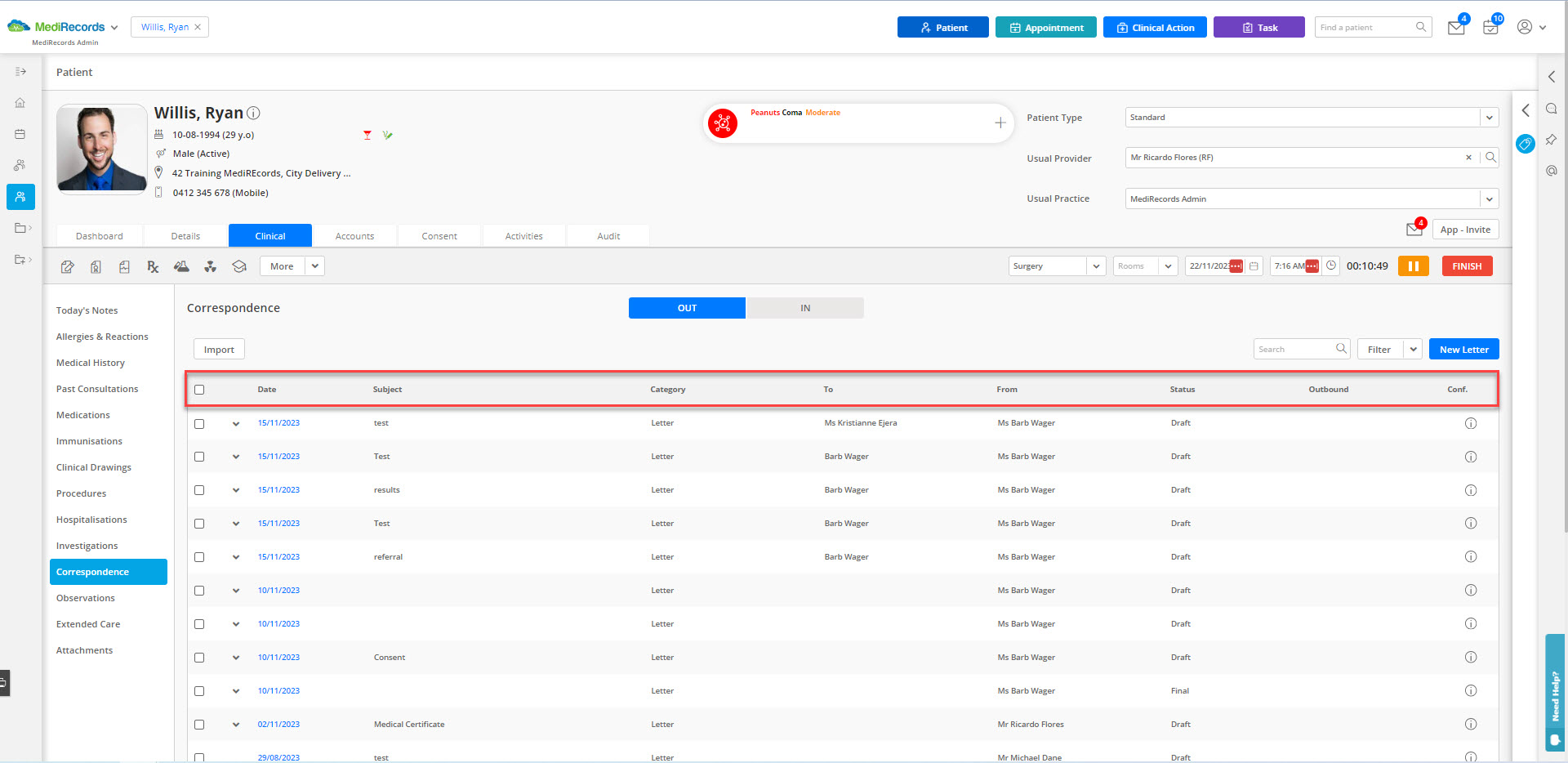Click the graduation cap education icon

pos(239,266)
